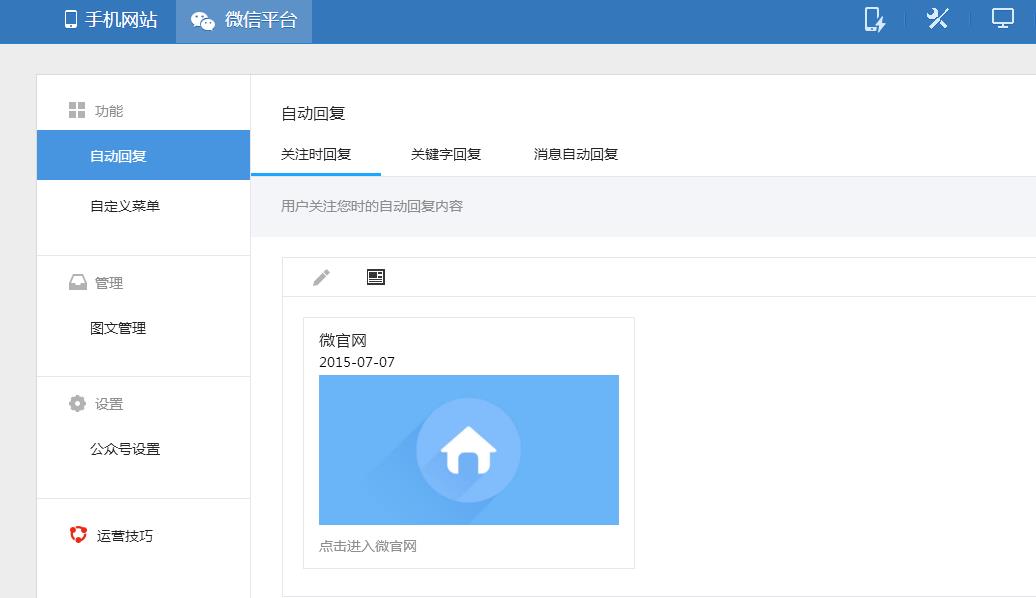Image resolution: width=1036 pixels, height=598 pixels.
Task: Open the 运营技巧 link
Action: pos(124,536)
